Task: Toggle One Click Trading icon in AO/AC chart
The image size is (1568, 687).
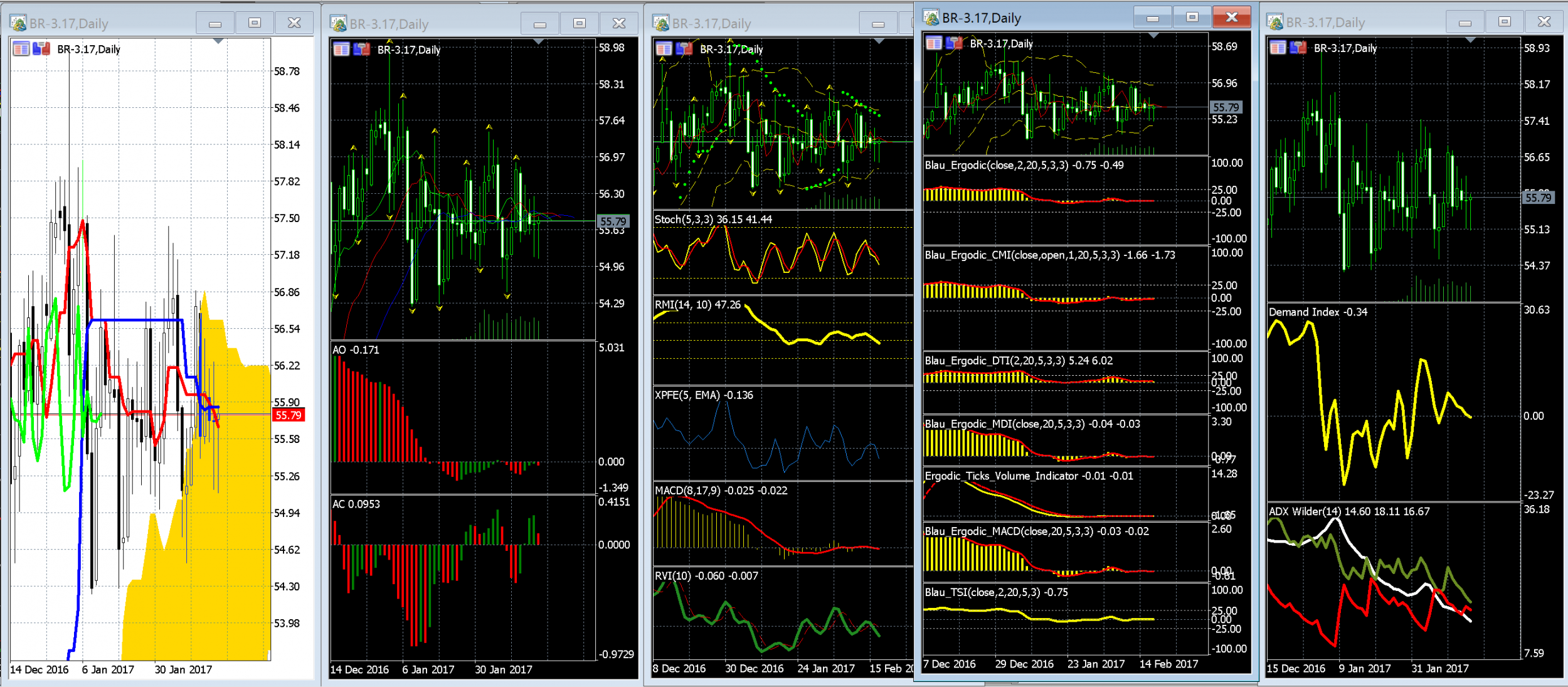Action: click(x=362, y=50)
